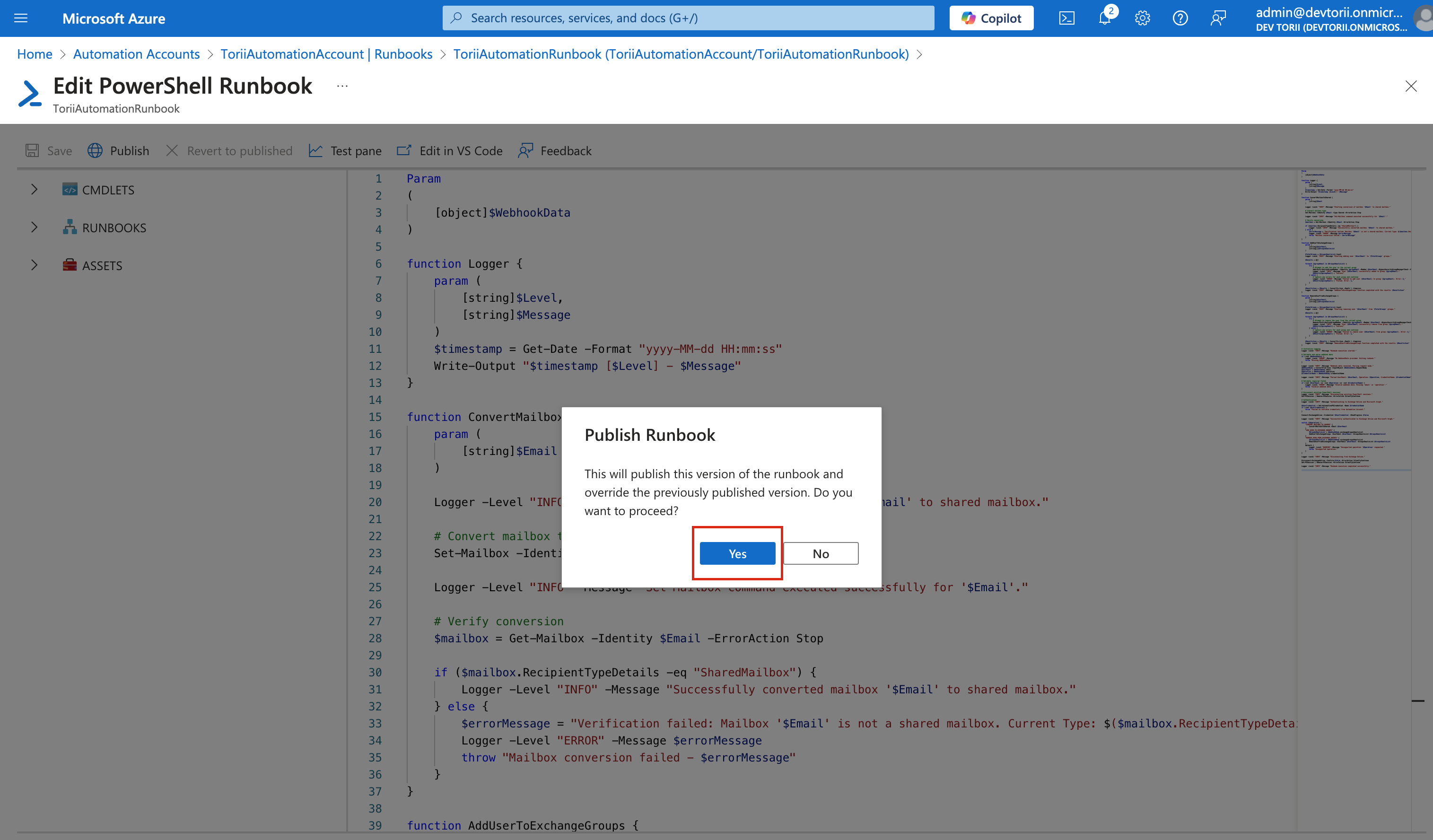
Task: Click '# Verify conversion' comment line
Action: 498,621
